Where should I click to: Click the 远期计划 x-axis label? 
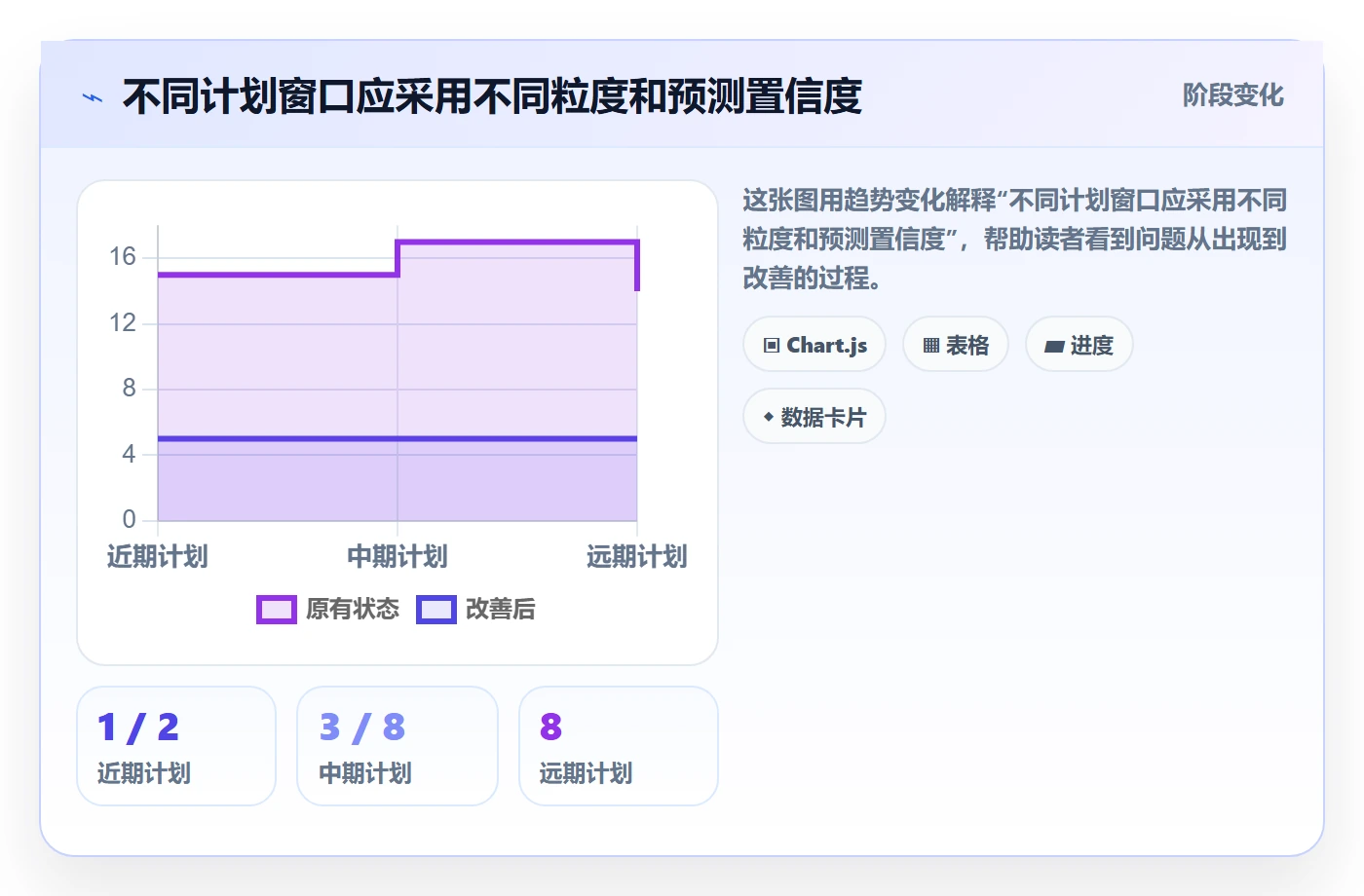637,557
